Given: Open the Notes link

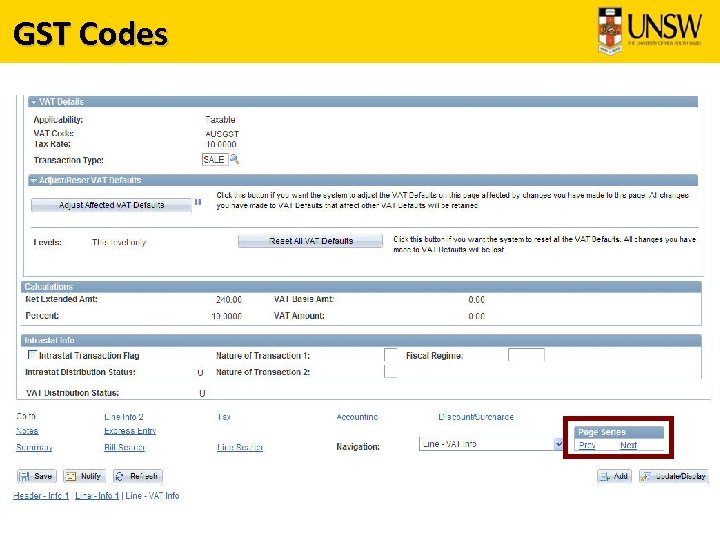Looking at the screenshot, I should [x=27, y=431].
